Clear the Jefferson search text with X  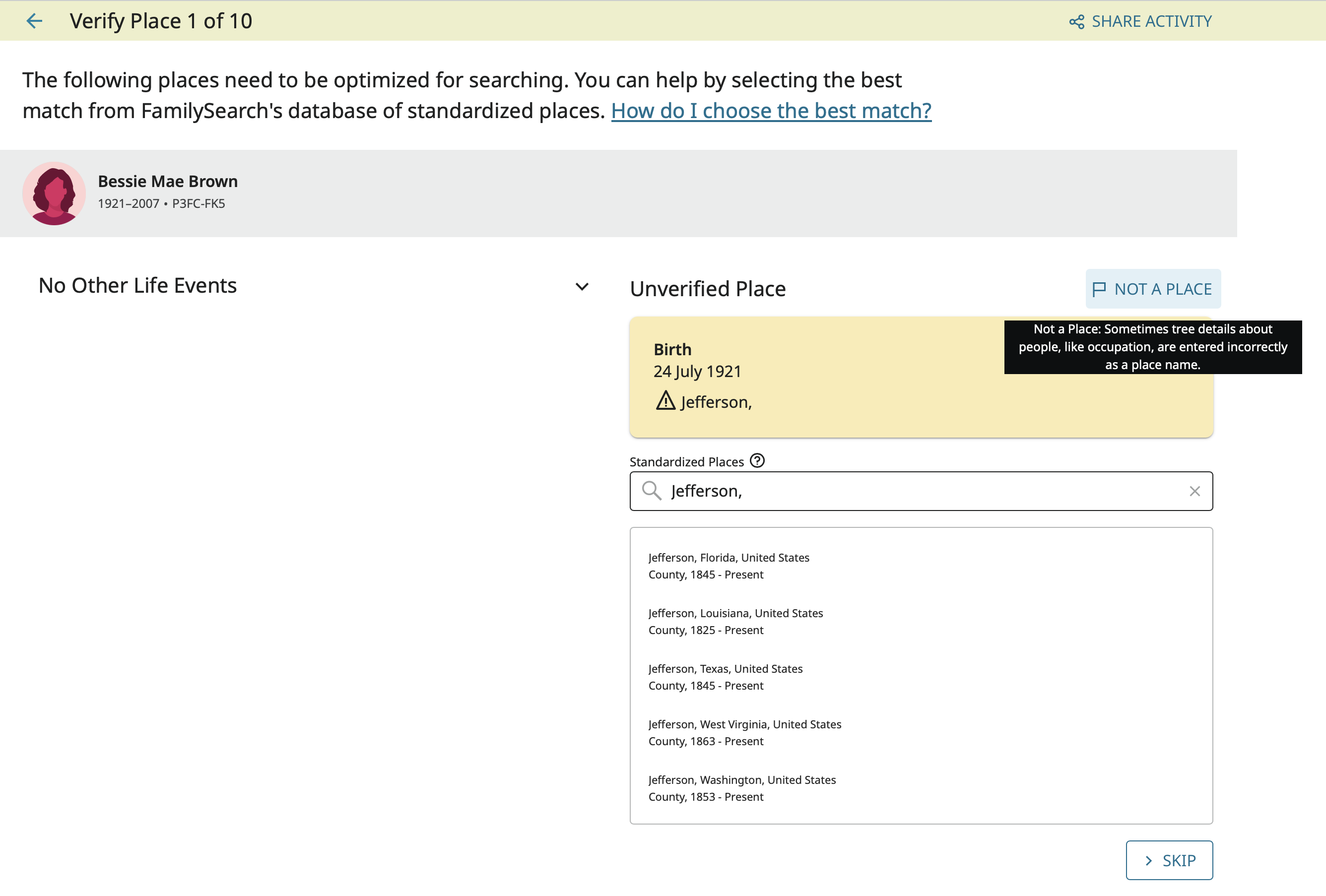(1194, 491)
